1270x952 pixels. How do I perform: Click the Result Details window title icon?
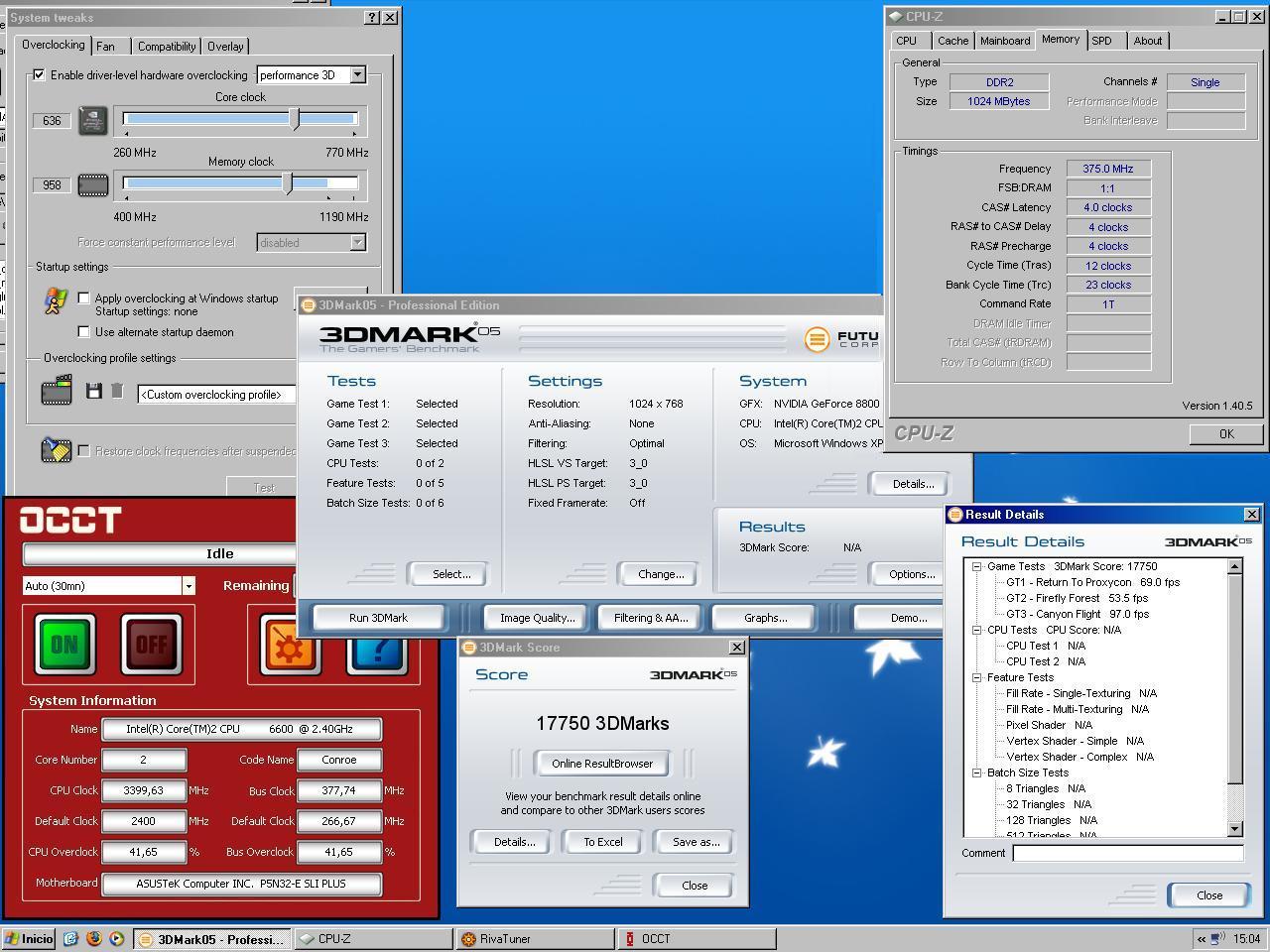pos(955,515)
